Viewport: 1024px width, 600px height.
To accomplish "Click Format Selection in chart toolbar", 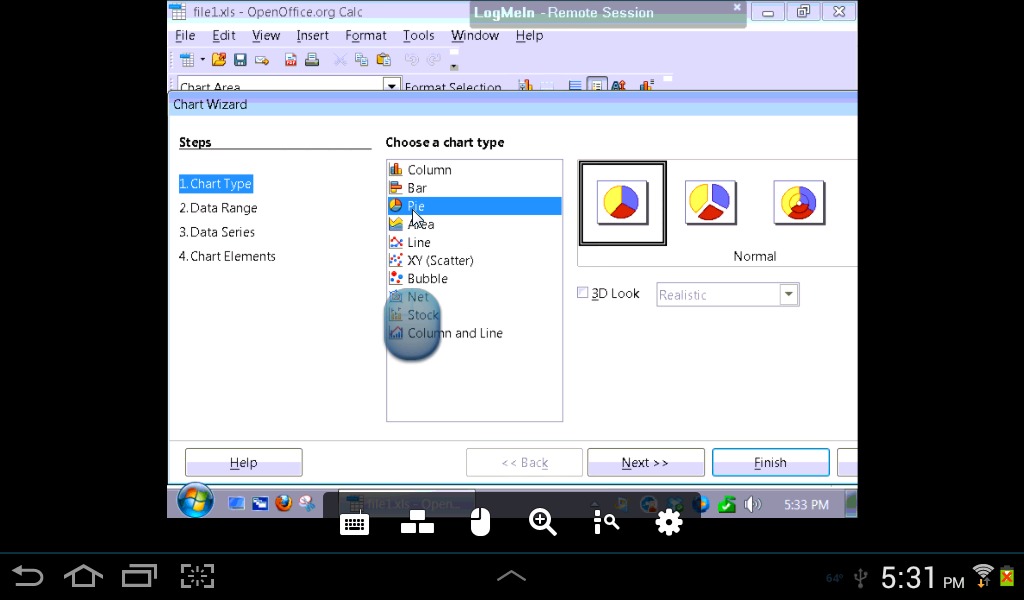I will click(x=453, y=86).
